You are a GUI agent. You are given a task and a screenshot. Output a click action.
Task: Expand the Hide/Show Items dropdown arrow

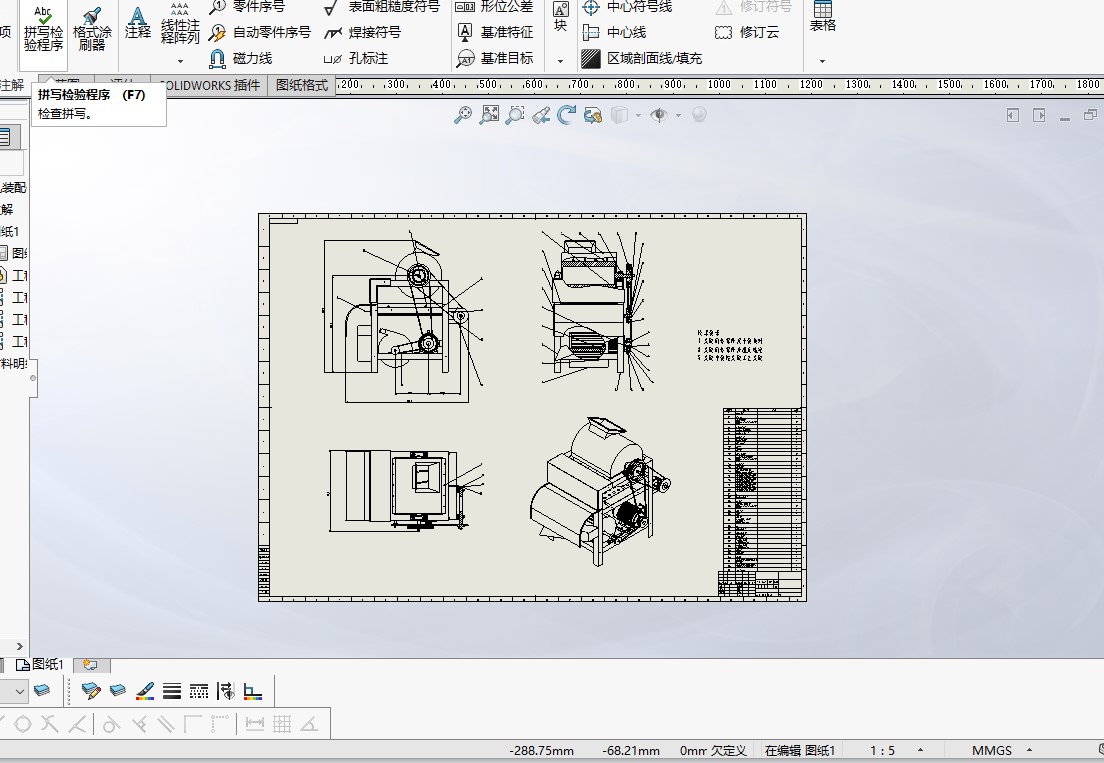pos(678,115)
